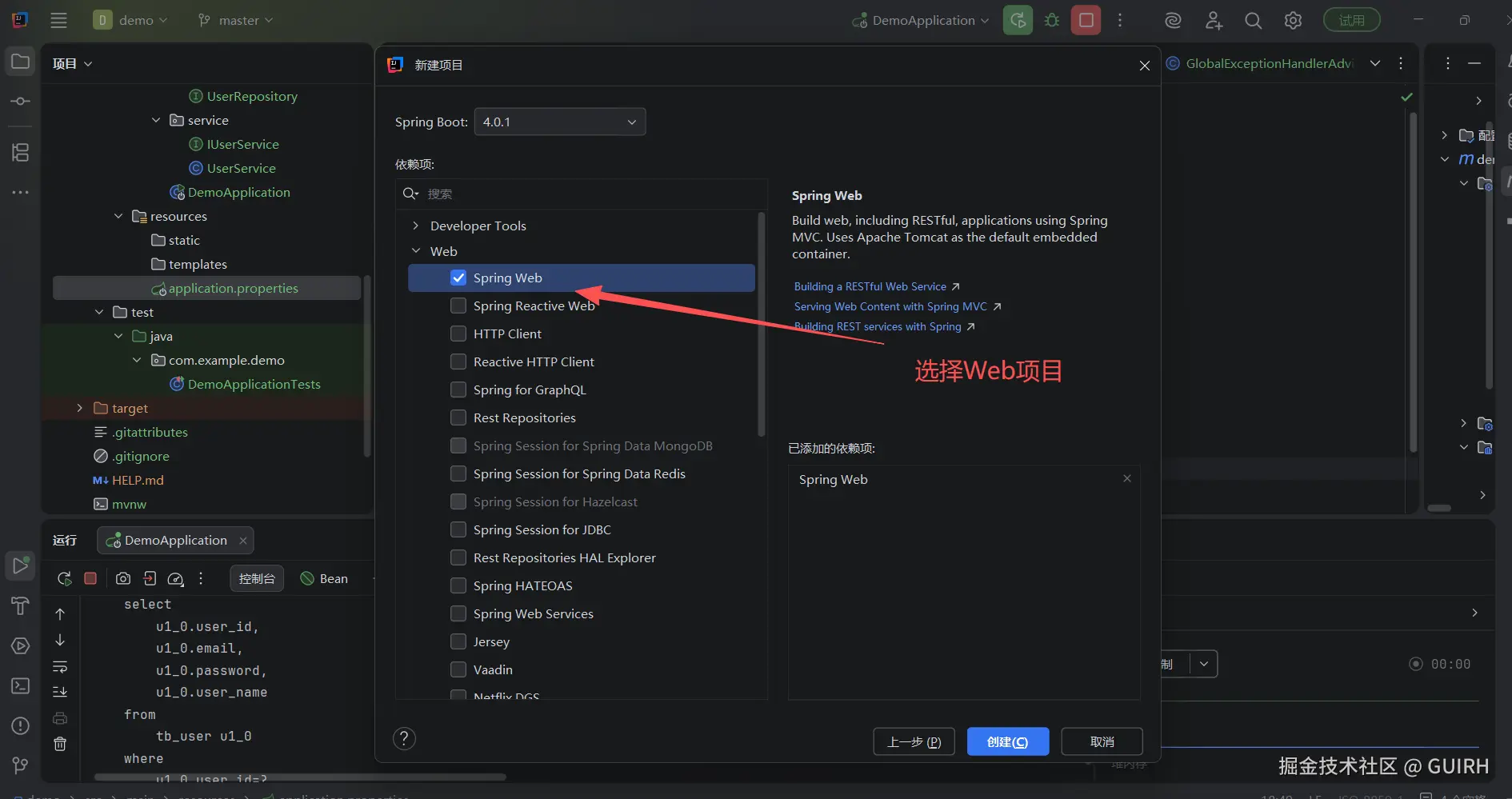Click the 取消 cancel button

[x=1102, y=742]
